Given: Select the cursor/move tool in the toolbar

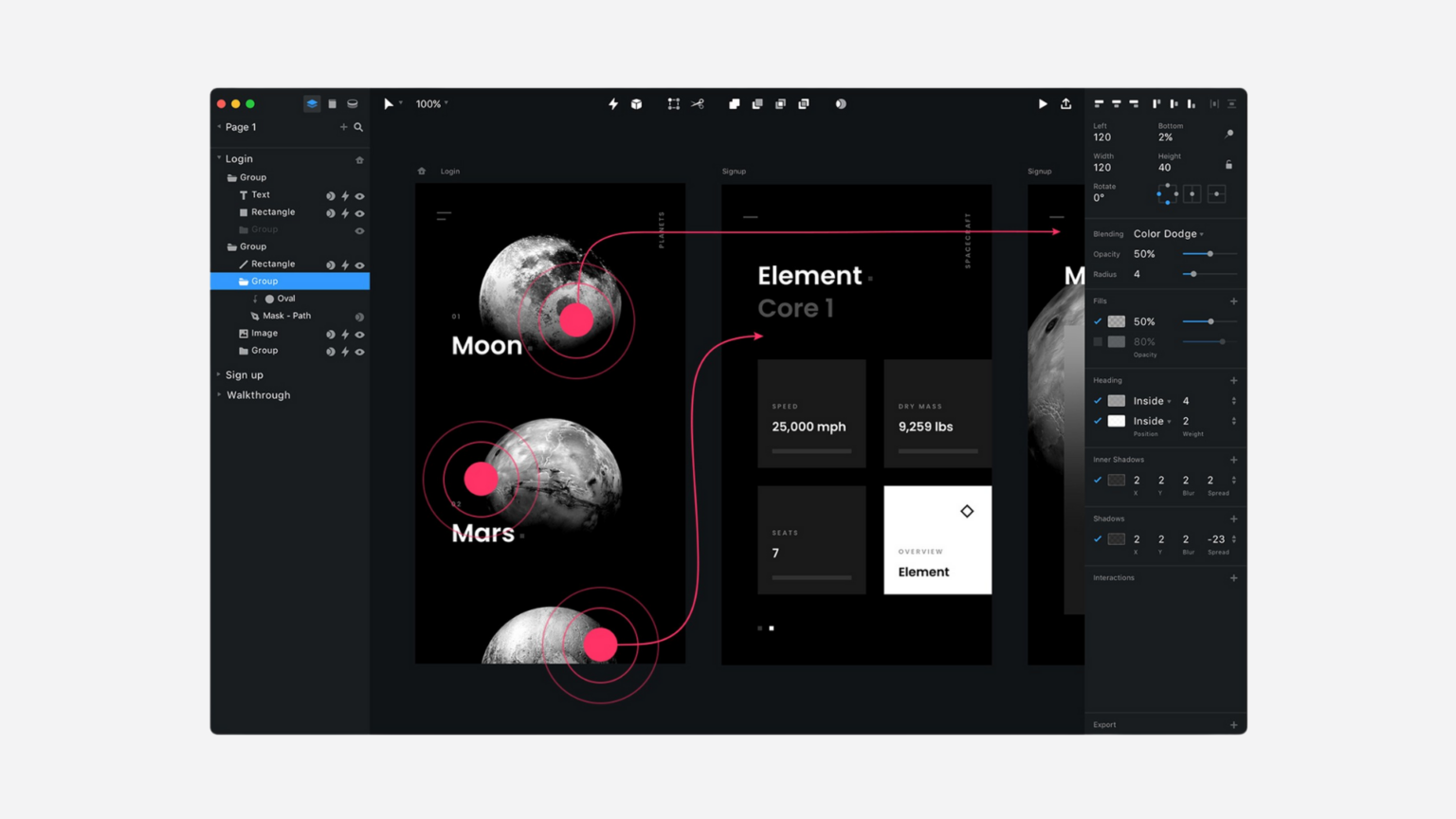Looking at the screenshot, I should [389, 103].
